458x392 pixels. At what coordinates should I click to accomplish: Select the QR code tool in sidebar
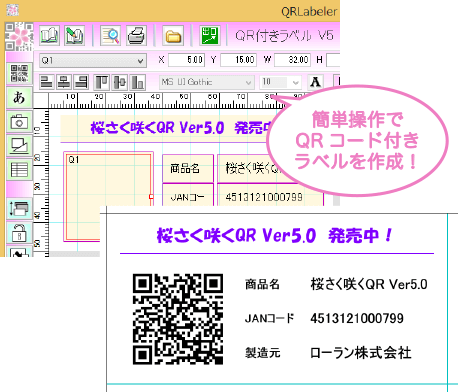(19, 73)
